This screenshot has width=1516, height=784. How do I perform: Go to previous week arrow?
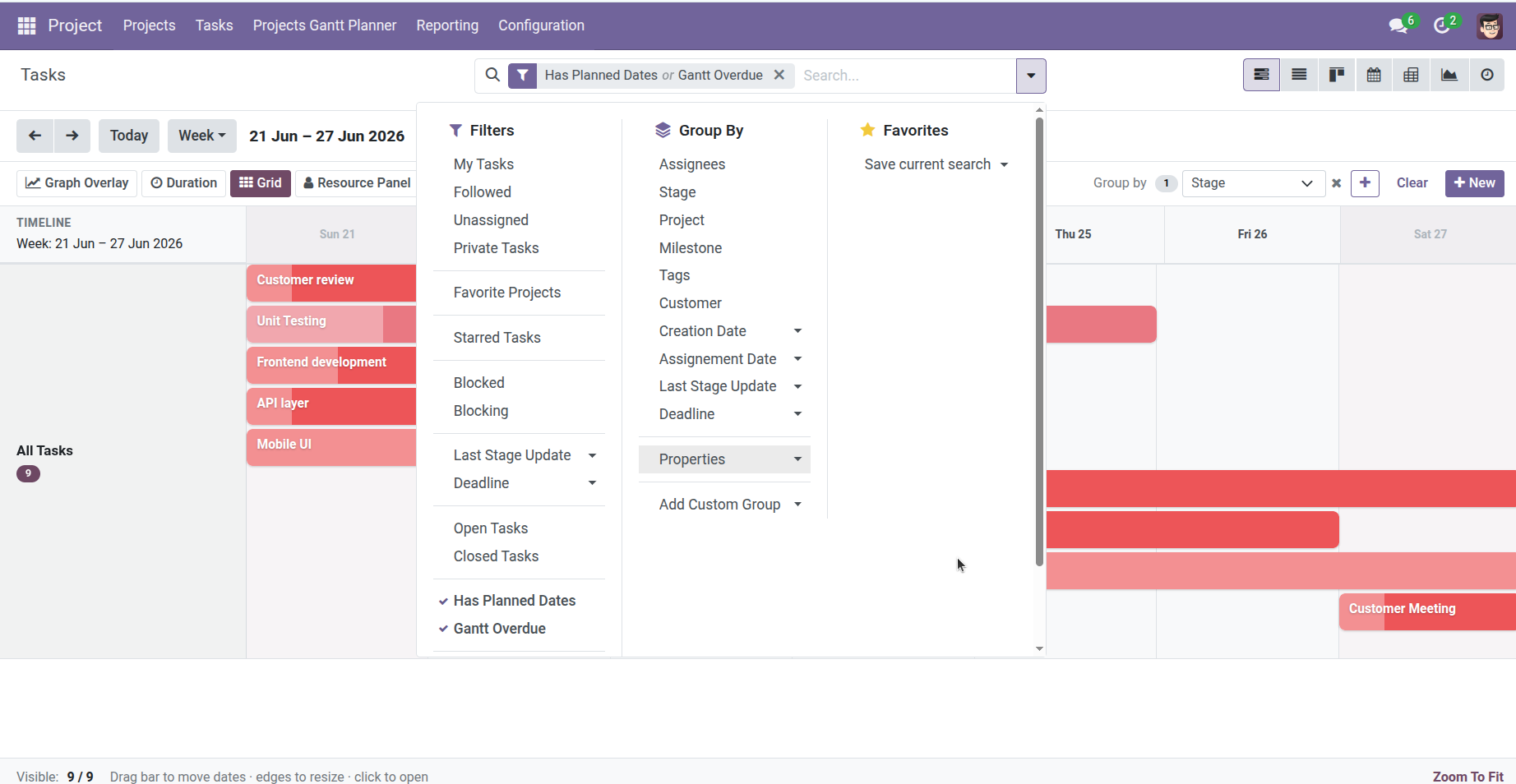(35, 136)
